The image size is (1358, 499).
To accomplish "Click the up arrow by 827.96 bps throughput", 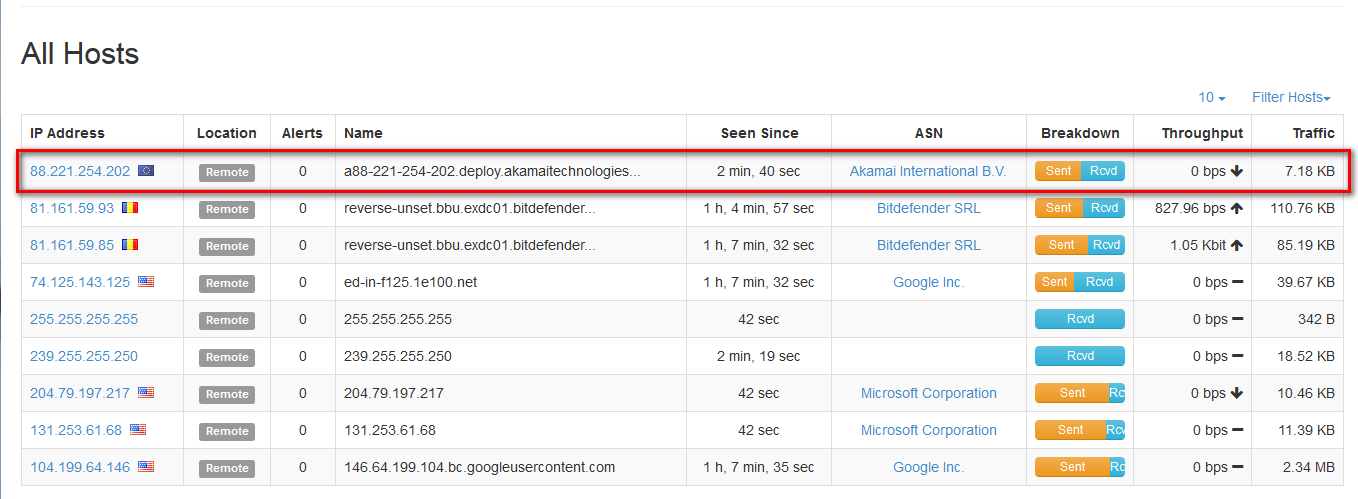I will pos(1237,208).
